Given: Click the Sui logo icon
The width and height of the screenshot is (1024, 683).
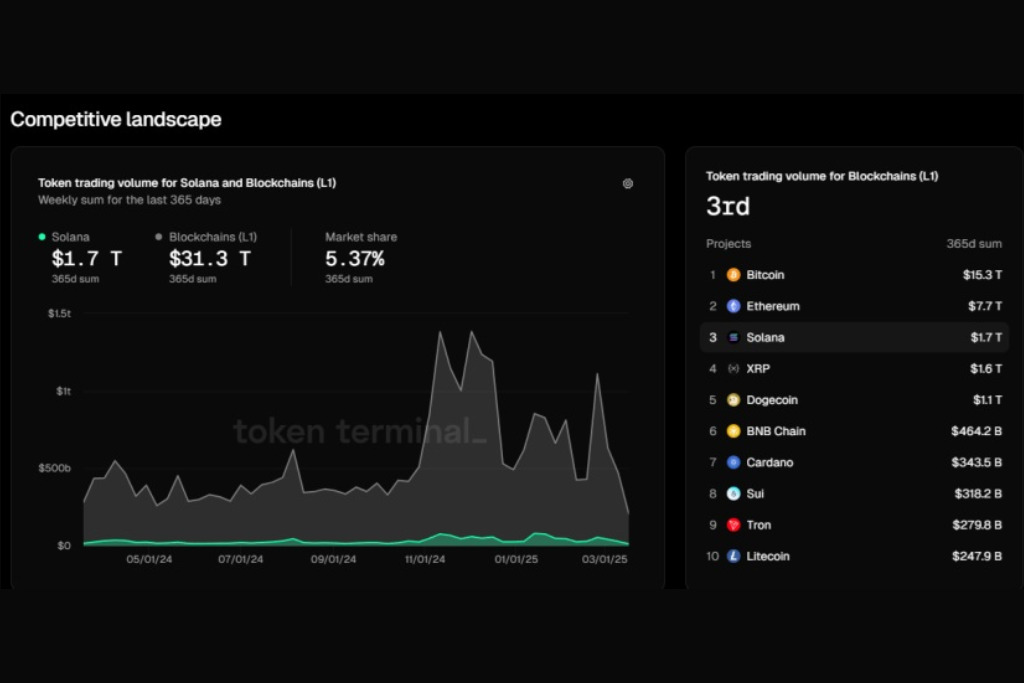Looking at the screenshot, I should (x=733, y=494).
